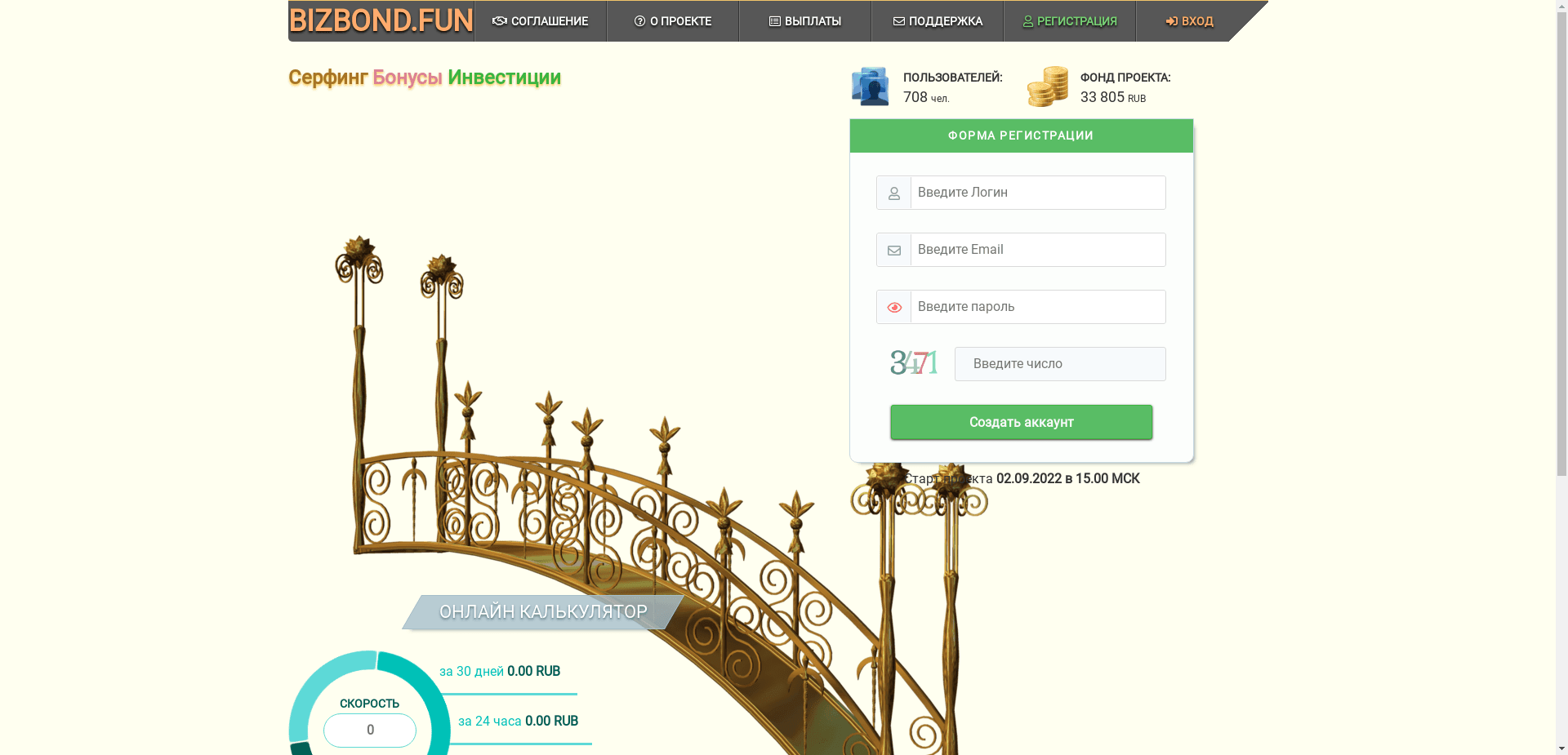Click the captcha number image
The image size is (1568, 755).
914,363
